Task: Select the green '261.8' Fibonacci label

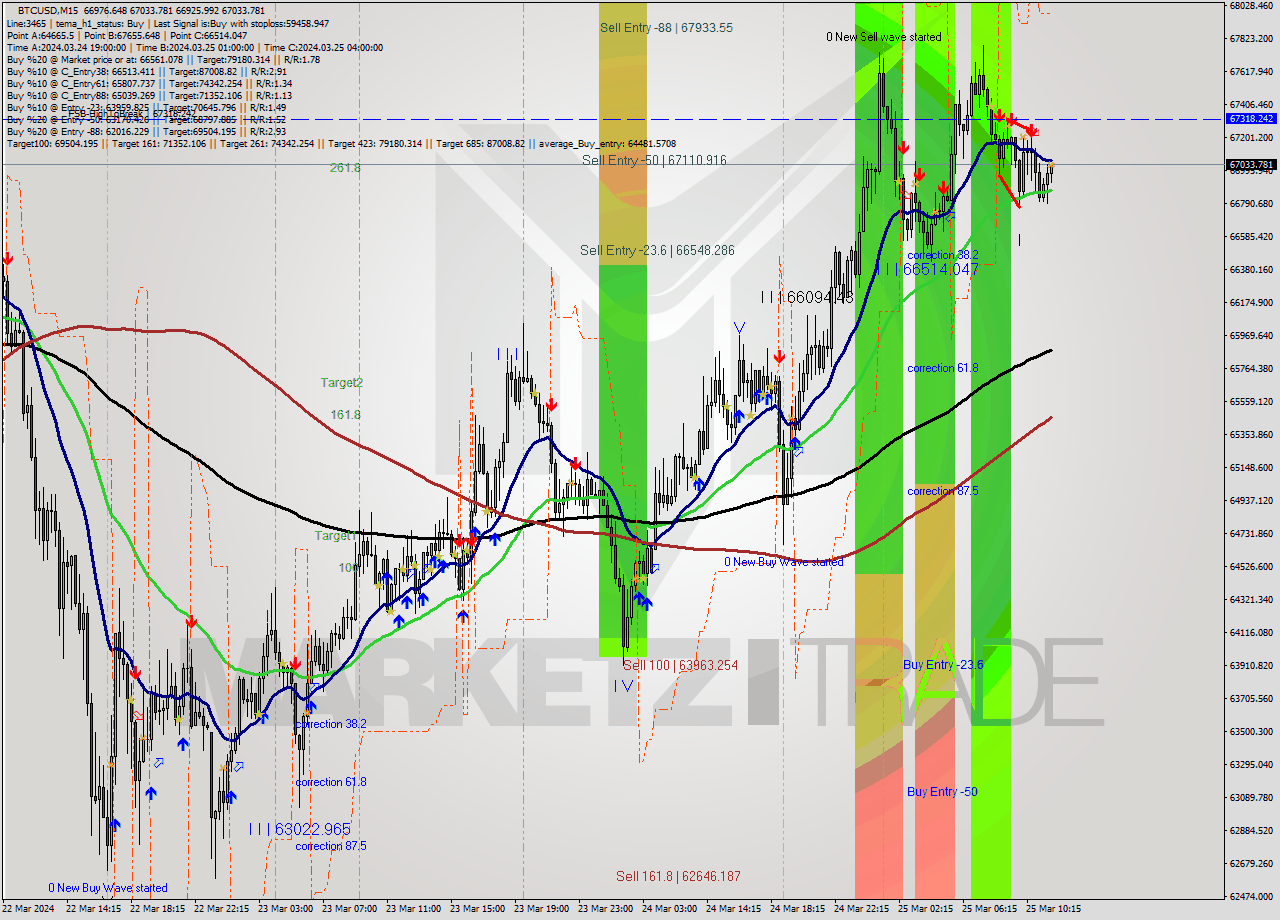Action: tap(345, 168)
